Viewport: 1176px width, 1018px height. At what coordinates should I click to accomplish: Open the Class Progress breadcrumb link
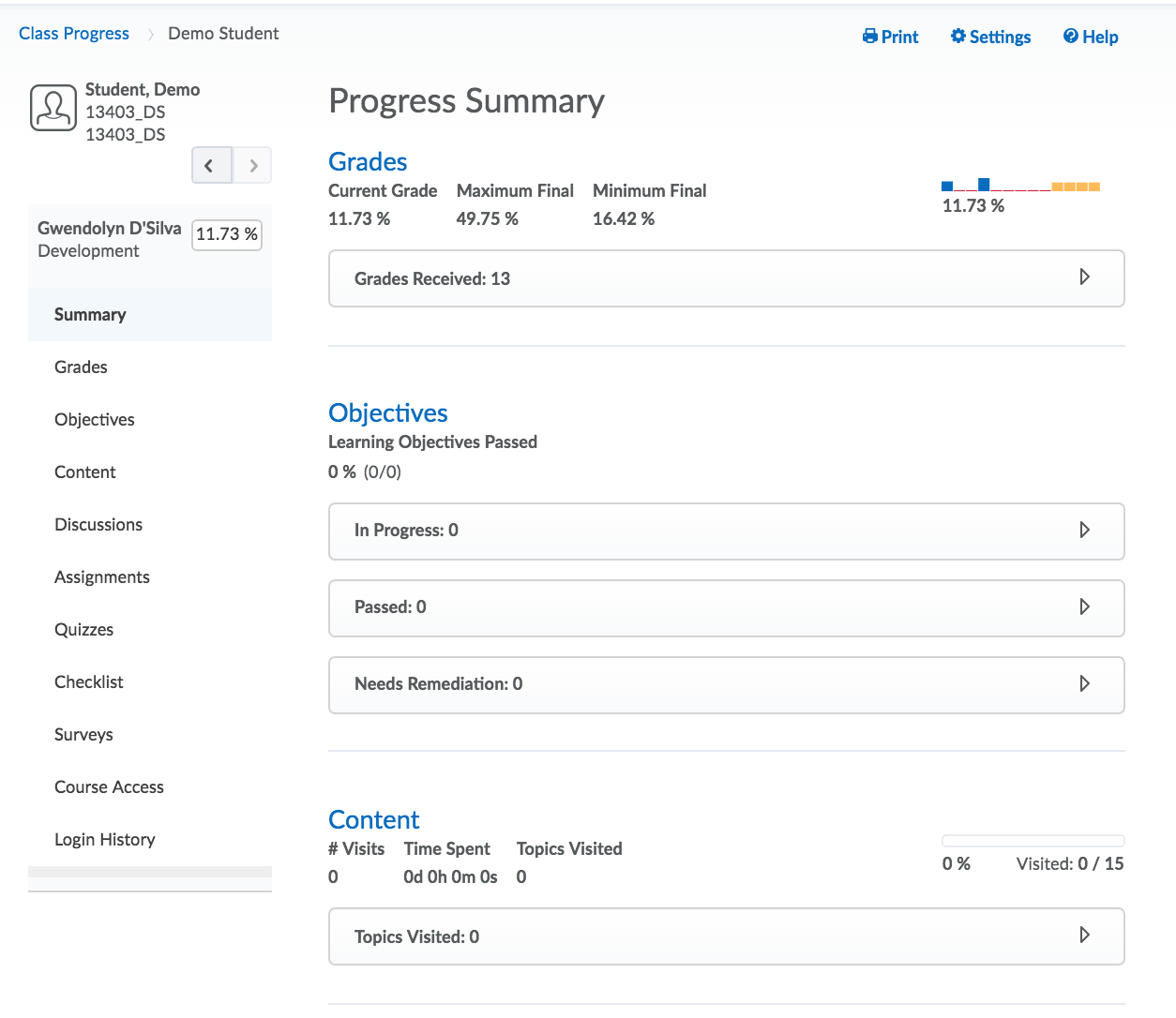point(73,33)
